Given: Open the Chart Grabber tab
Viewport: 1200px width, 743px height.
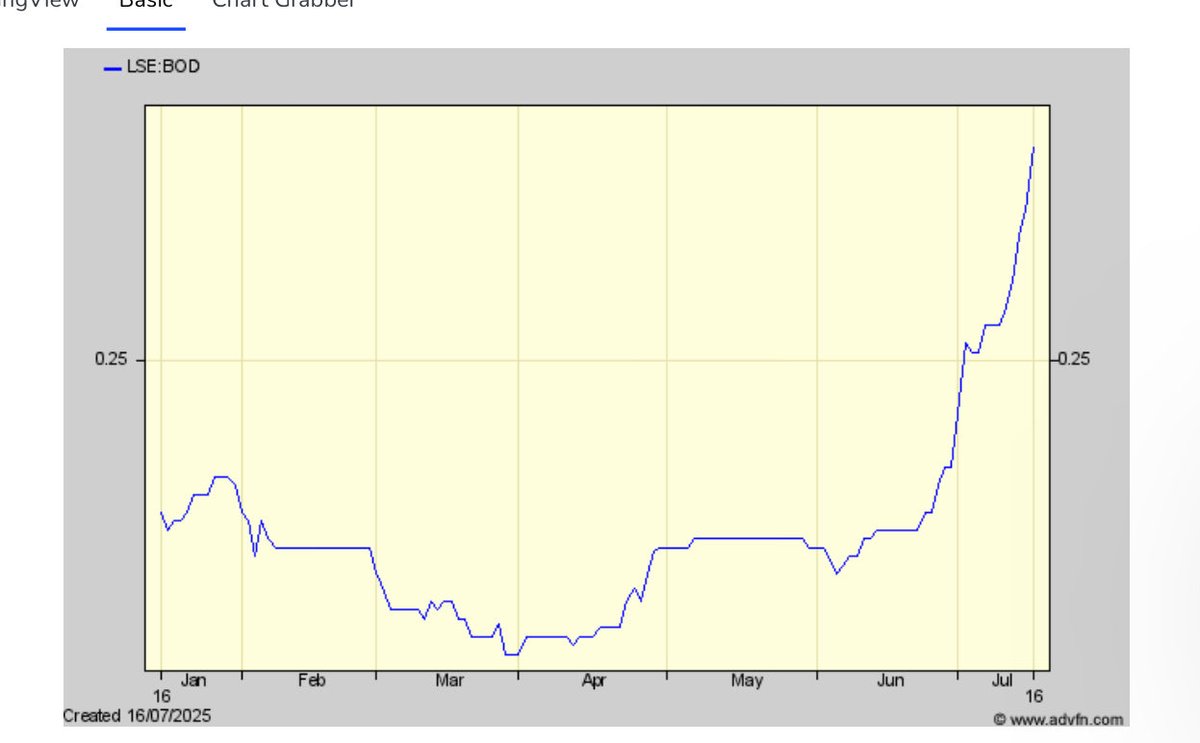Looking at the screenshot, I should click(x=284, y=3).
